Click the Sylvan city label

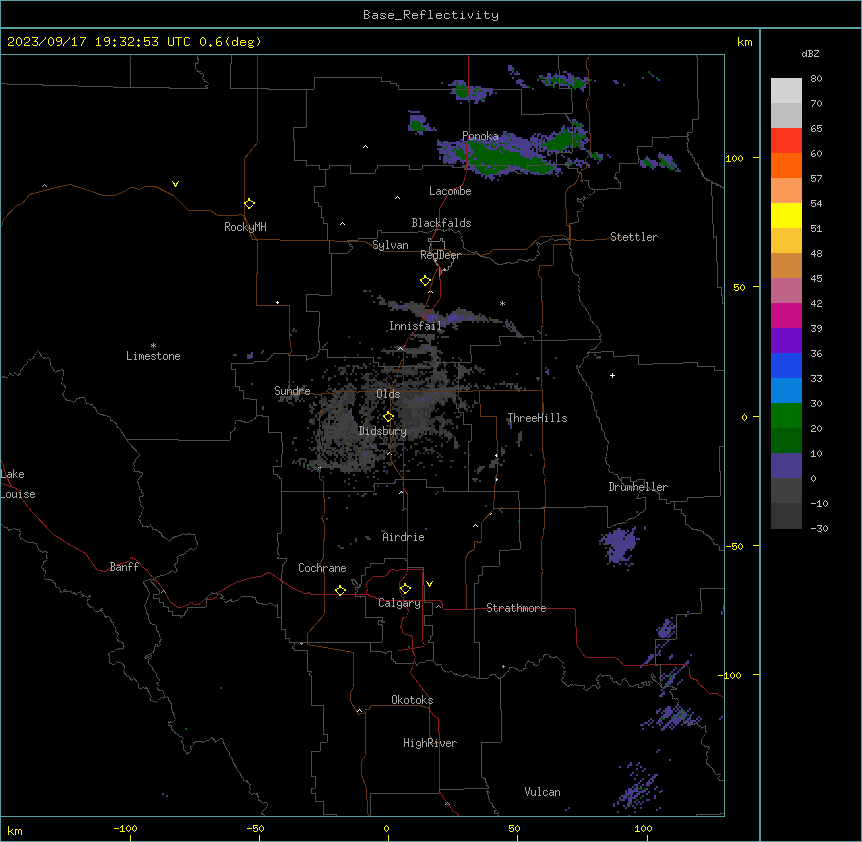pos(390,245)
